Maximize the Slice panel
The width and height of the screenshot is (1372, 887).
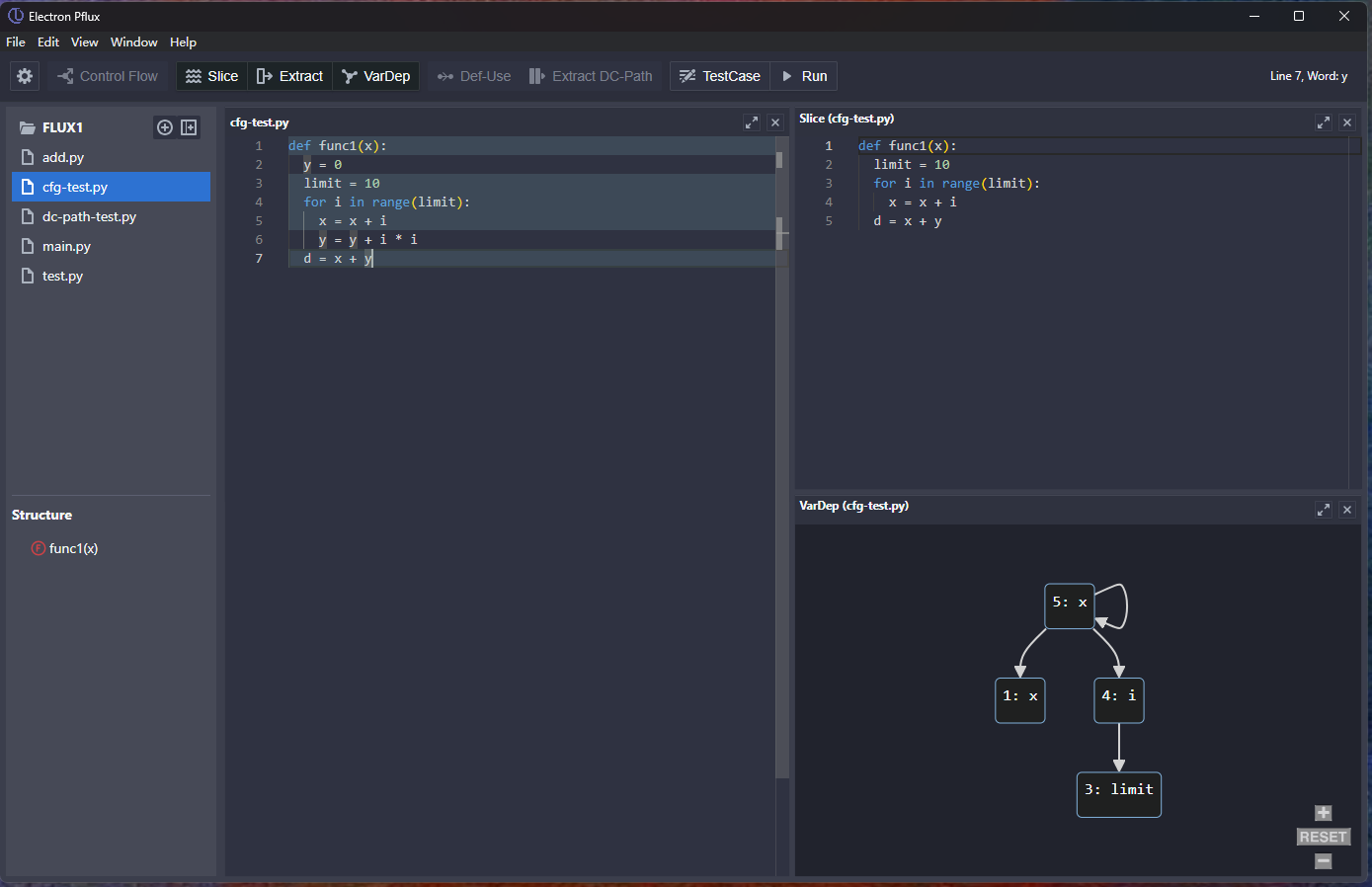click(x=1324, y=122)
